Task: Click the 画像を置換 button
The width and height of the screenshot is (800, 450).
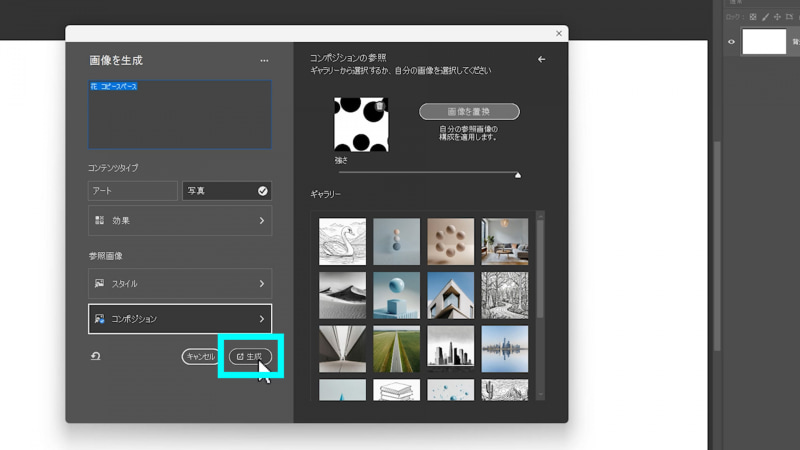Action: [x=469, y=111]
